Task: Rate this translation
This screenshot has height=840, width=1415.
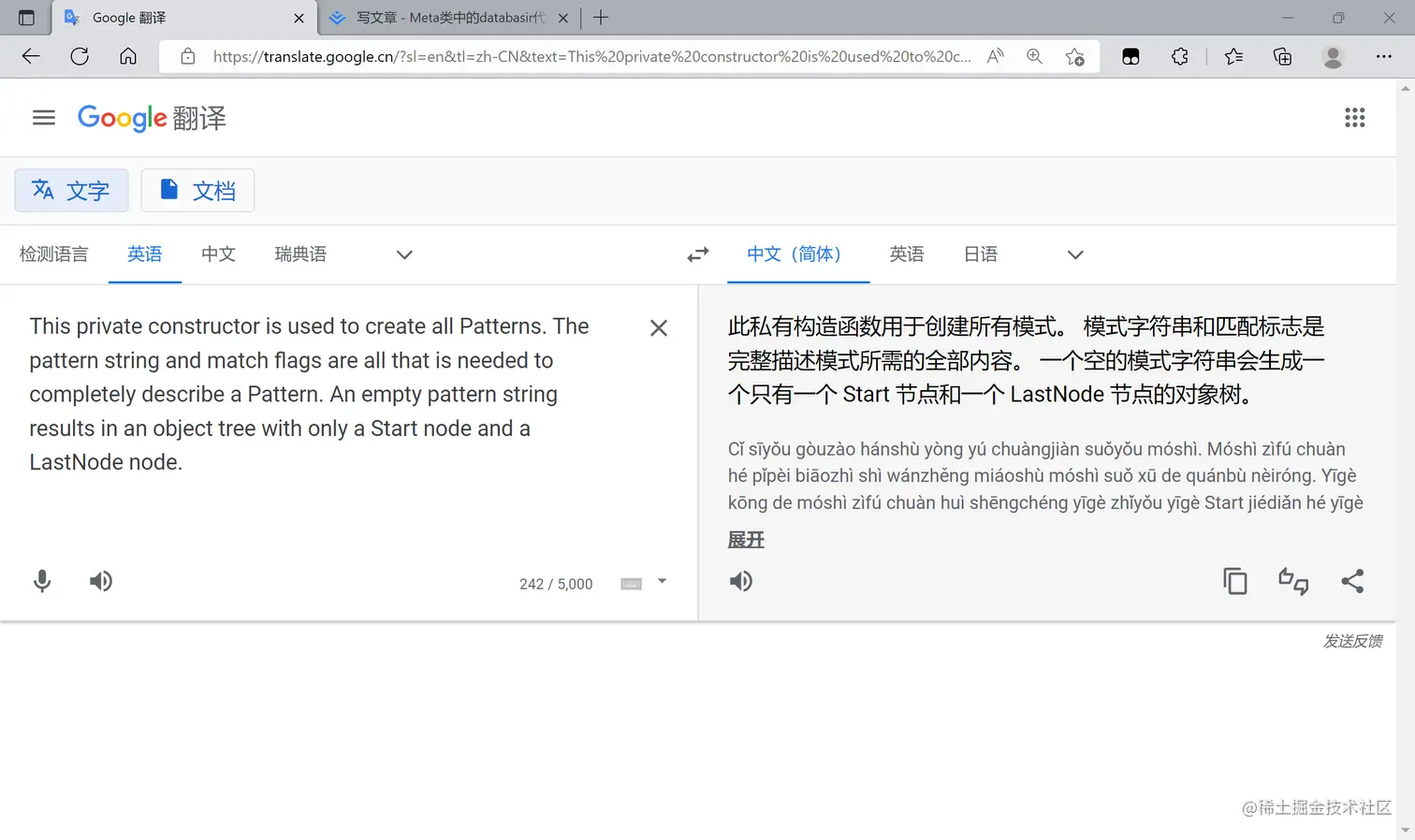Action: coord(1293,581)
